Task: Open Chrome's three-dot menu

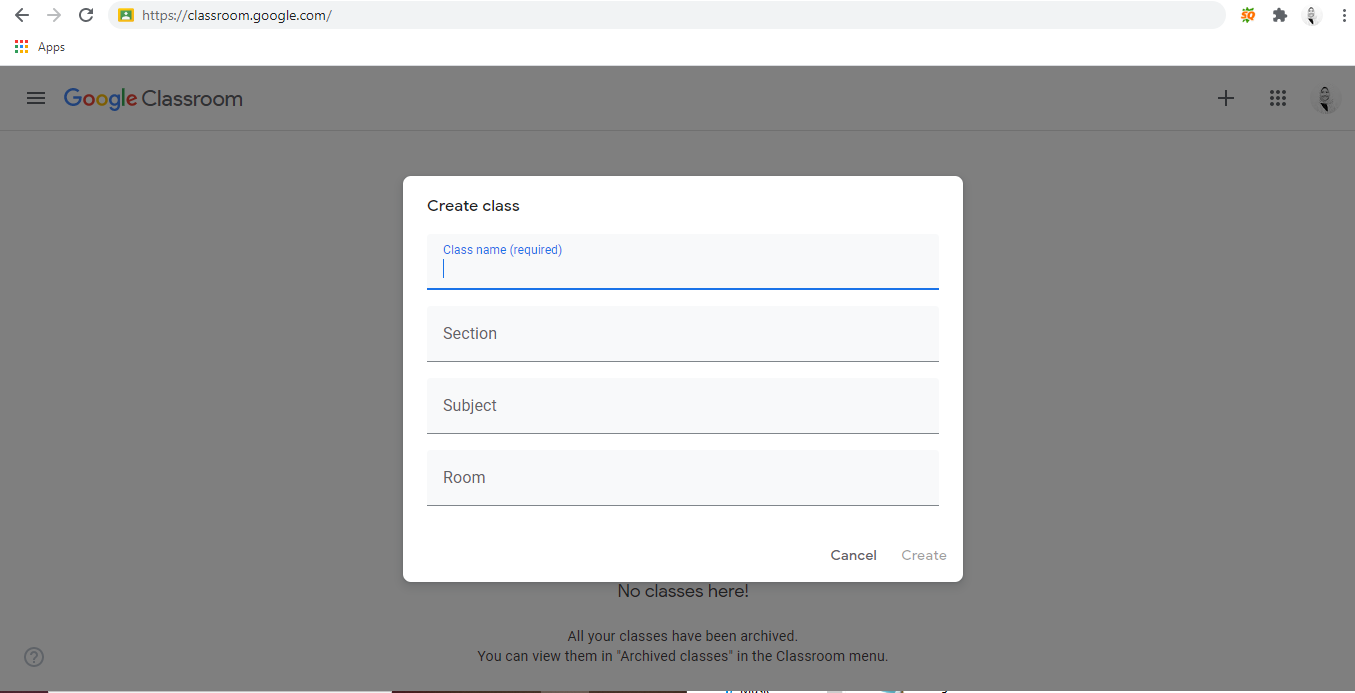Action: tap(1343, 15)
